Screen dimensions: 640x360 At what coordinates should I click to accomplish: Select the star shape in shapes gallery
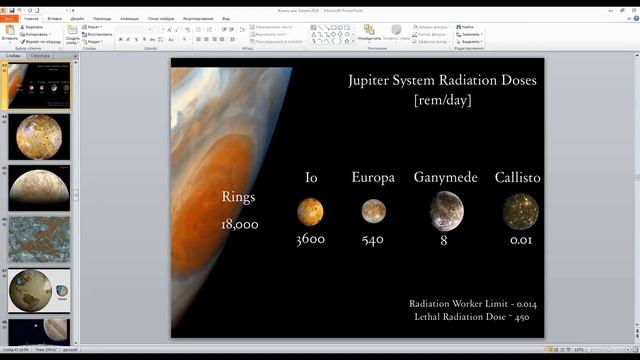[347, 41]
